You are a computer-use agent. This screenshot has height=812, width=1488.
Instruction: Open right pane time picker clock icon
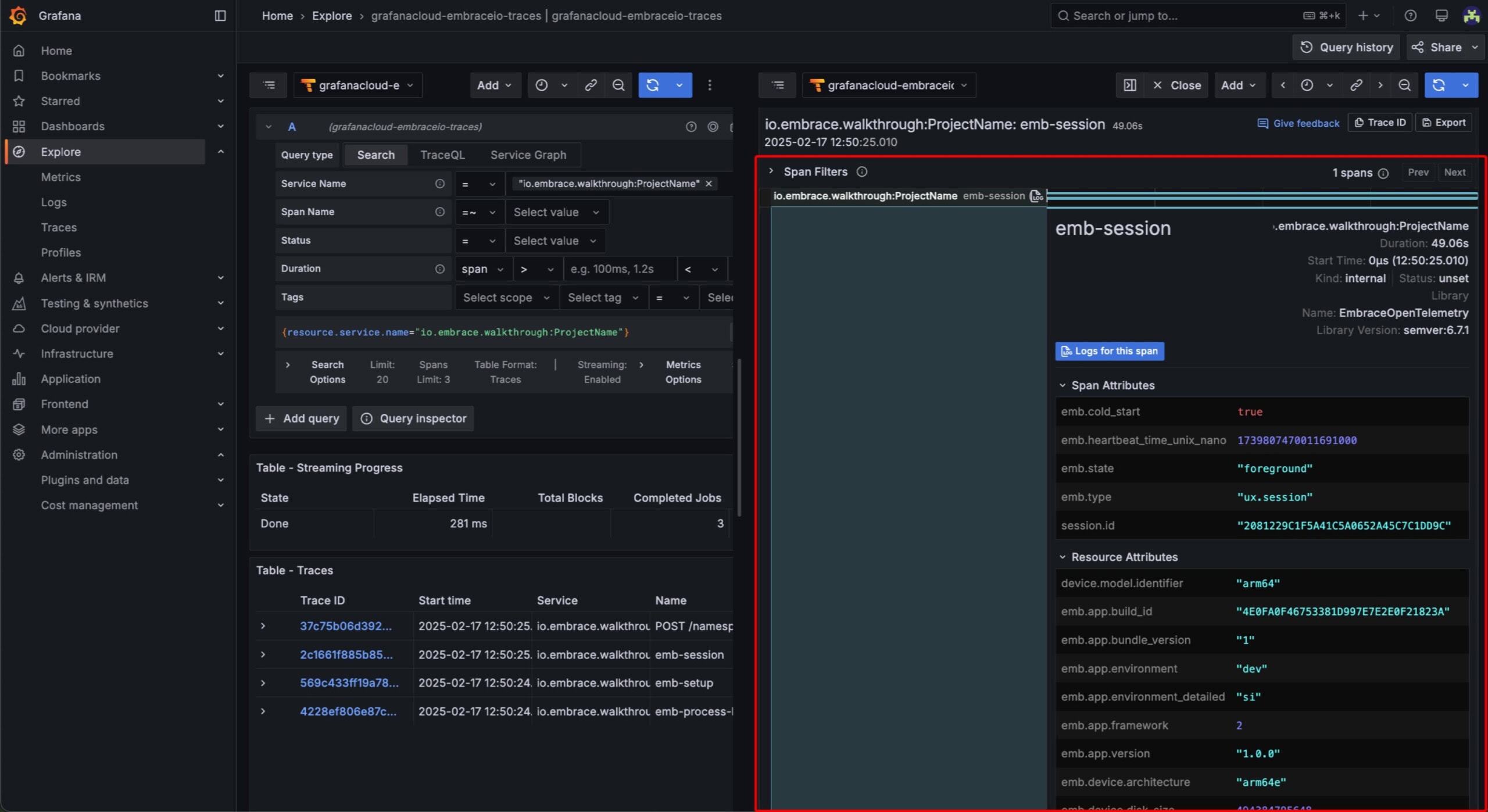click(x=1307, y=85)
